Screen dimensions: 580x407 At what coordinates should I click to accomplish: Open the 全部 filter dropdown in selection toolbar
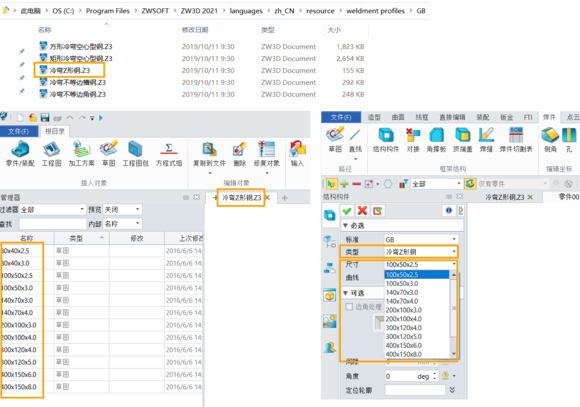(x=436, y=184)
